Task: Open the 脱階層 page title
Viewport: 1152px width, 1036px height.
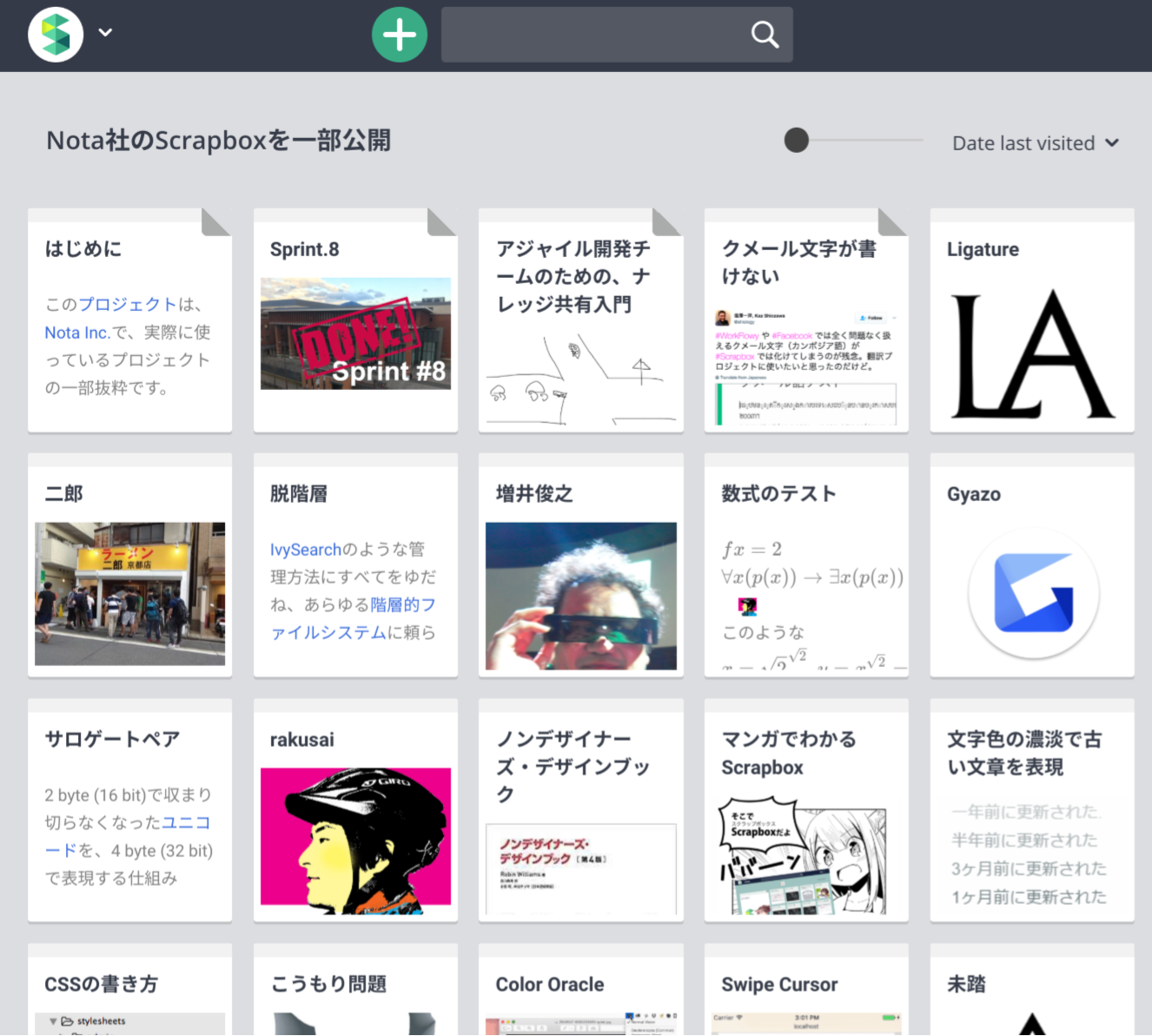Action: tap(299, 494)
